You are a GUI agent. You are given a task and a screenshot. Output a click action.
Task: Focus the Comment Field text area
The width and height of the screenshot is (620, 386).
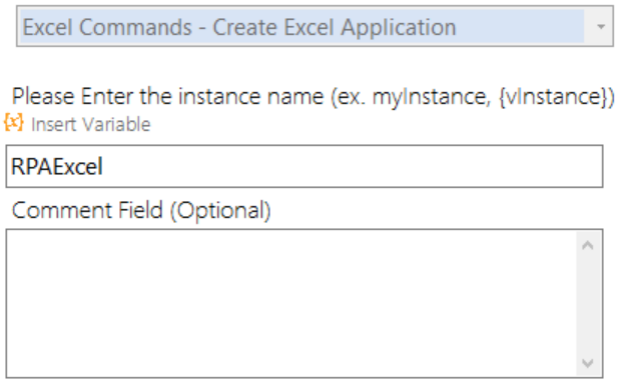click(291, 303)
